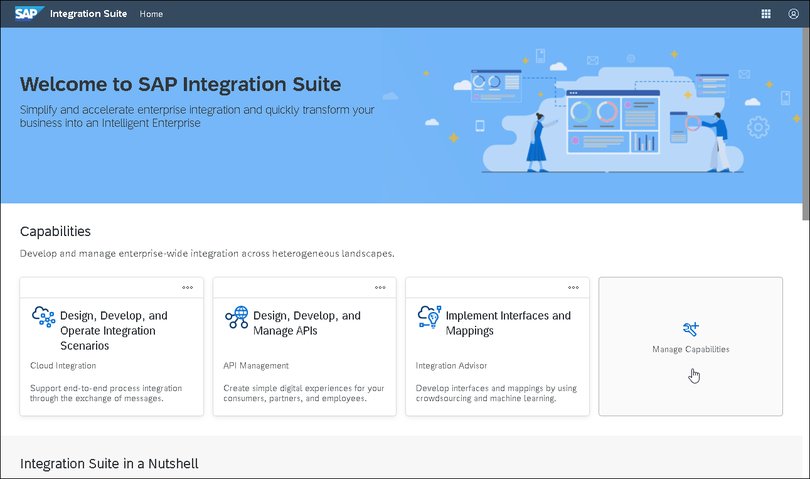
Task: Click the Cloud Integration card icon
Action: pos(43,316)
